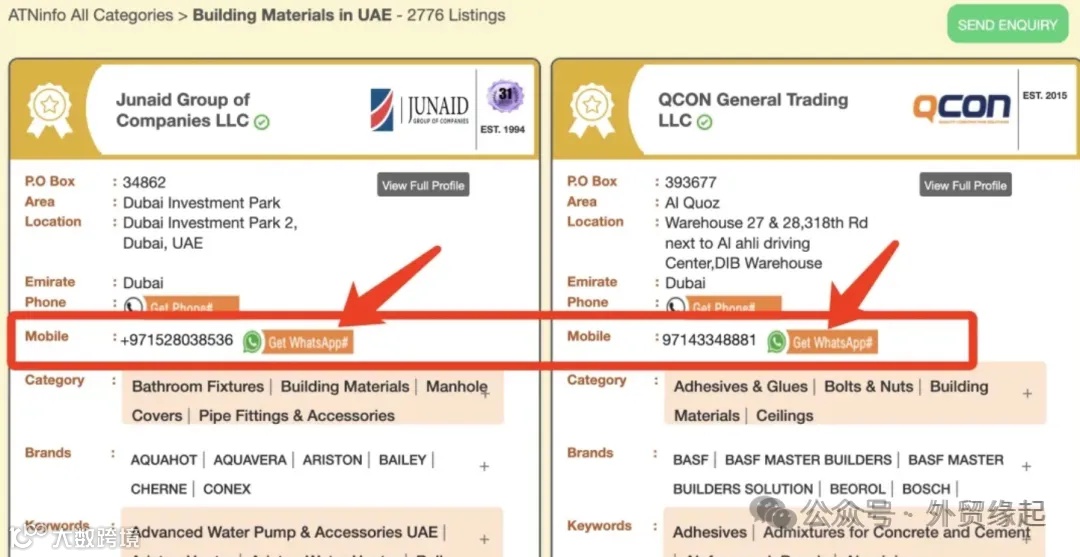Select Pipe Fittings & Accessories category
This screenshot has height=557, width=1080.
(297, 416)
